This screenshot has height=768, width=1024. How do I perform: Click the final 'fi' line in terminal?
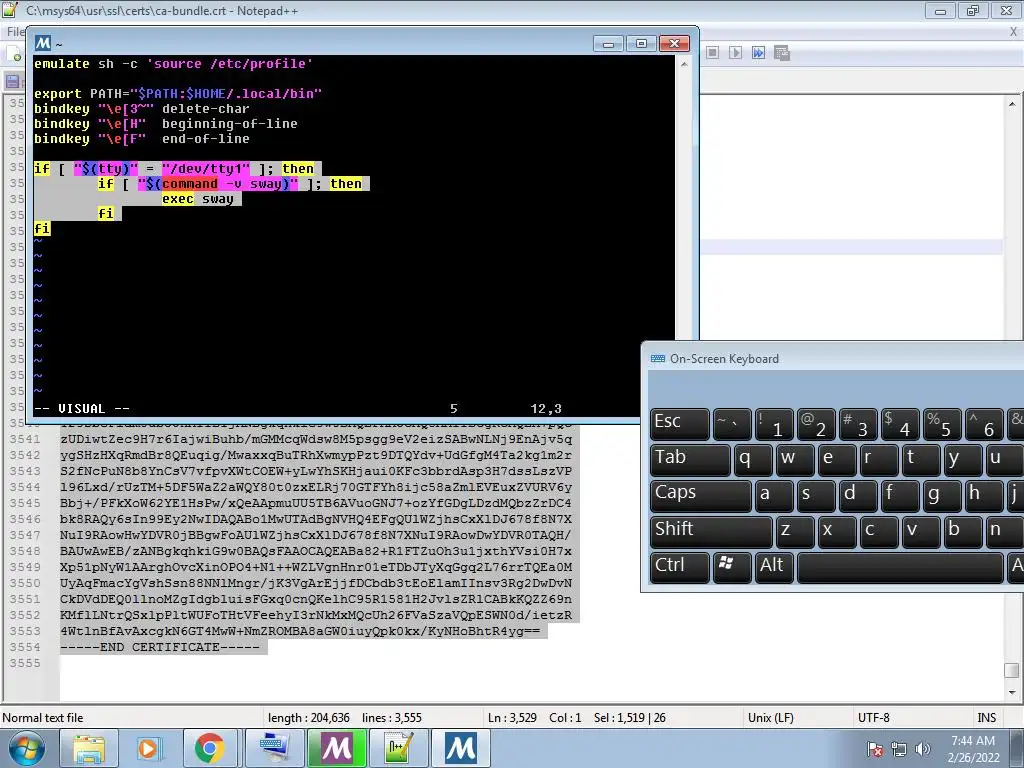point(42,229)
